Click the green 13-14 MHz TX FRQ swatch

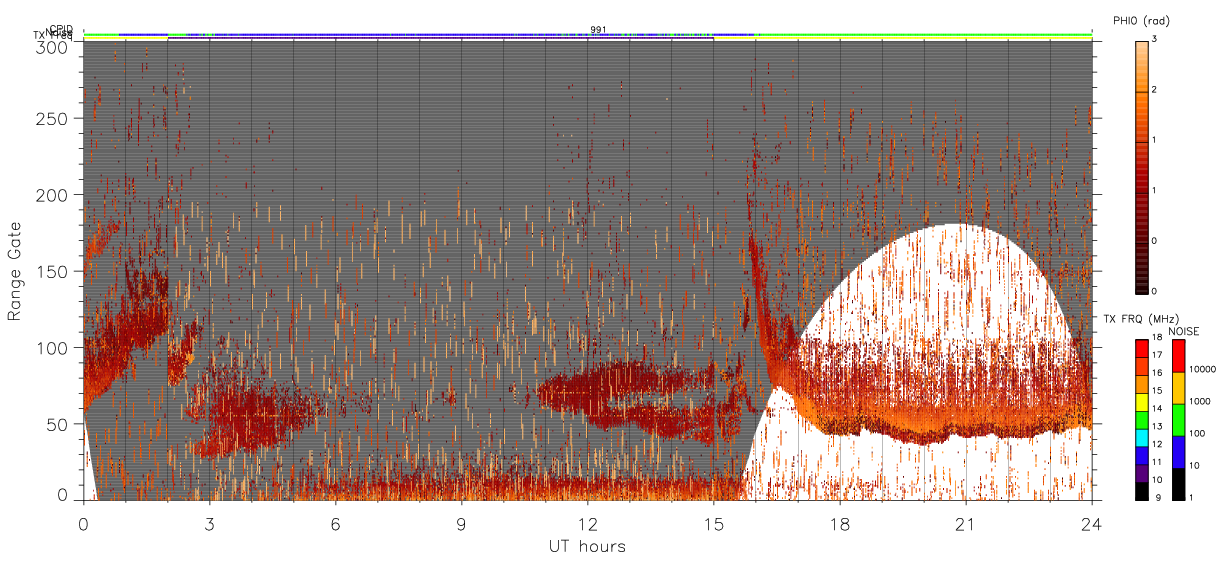[1142, 420]
